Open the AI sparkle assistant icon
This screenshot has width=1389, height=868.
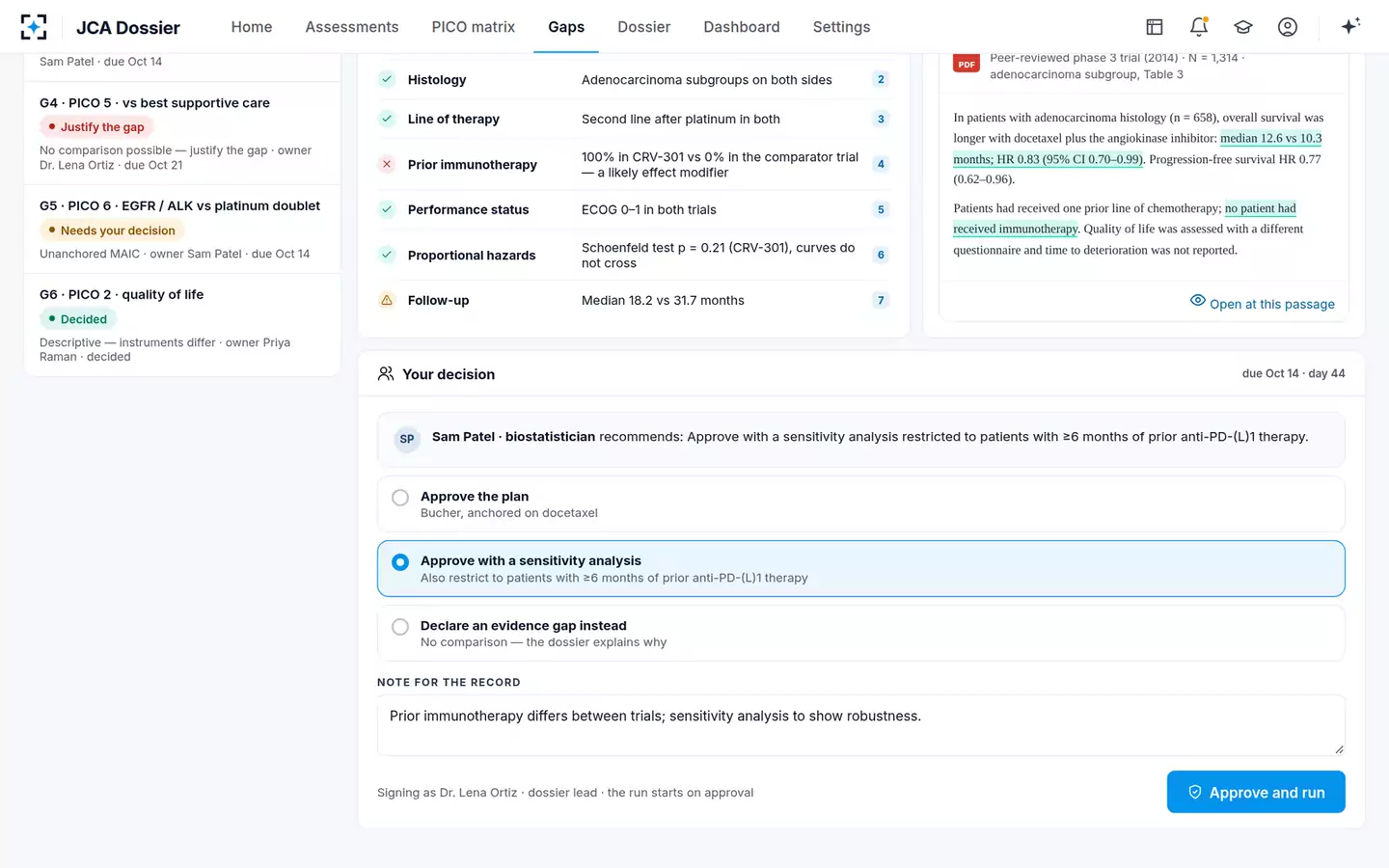(1350, 26)
